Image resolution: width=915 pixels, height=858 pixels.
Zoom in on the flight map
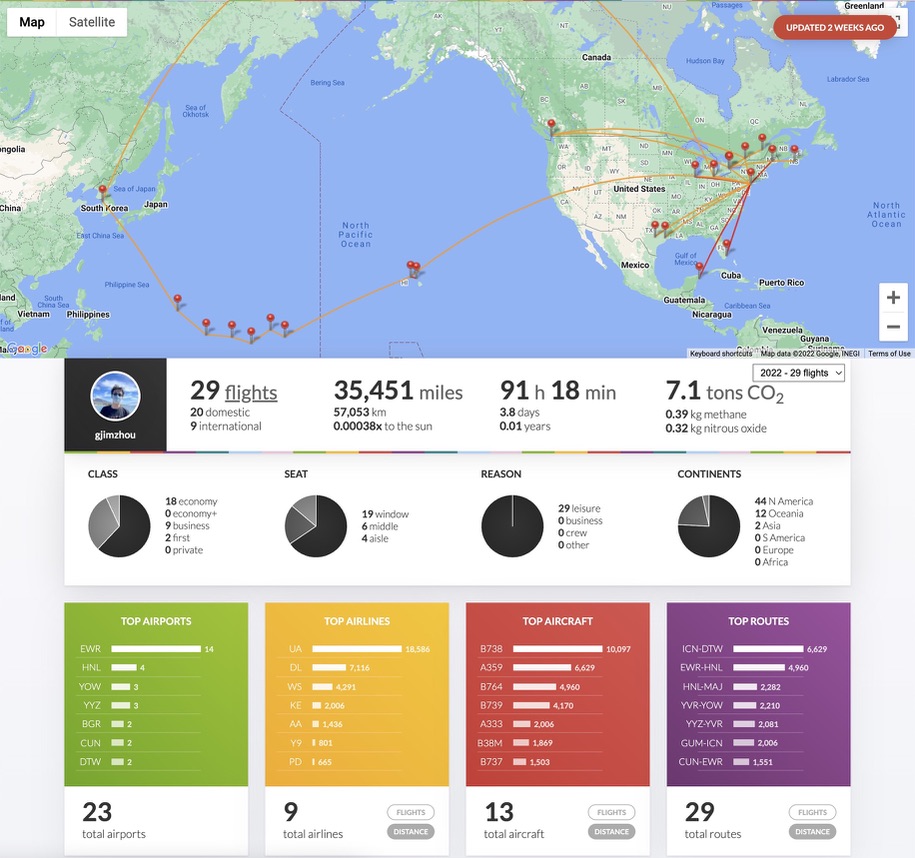click(x=893, y=298)
